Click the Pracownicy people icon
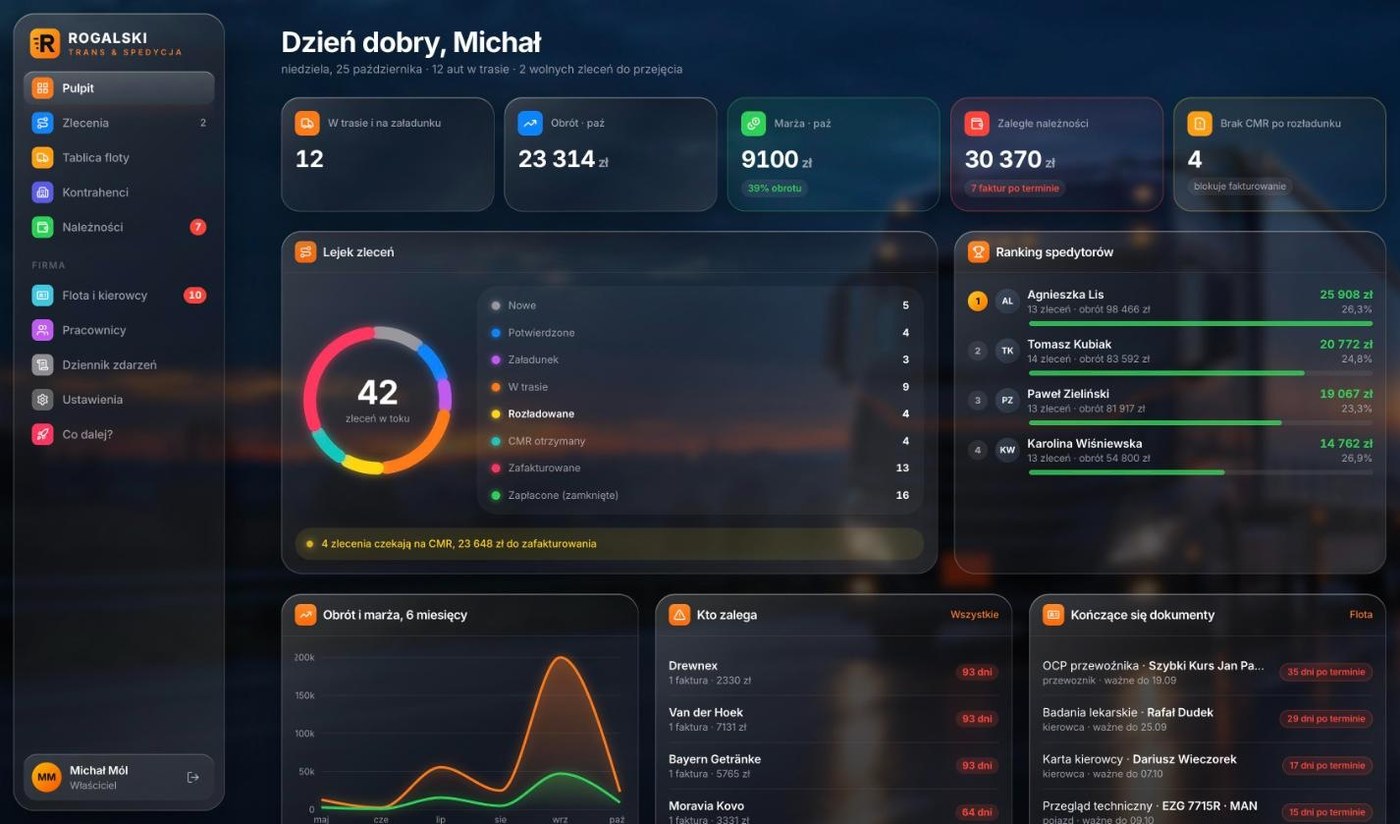The image size is (1400, 824). [42, 330]
